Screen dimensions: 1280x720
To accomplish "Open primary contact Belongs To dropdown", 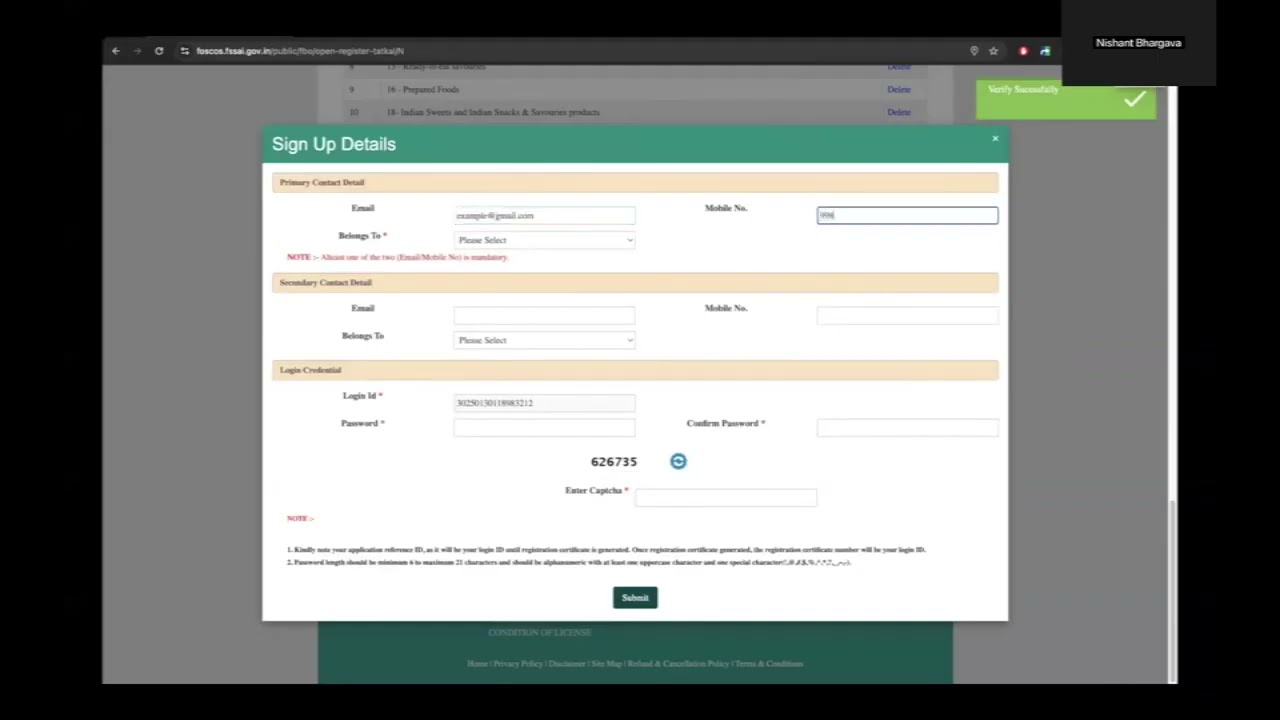I will point(544,240).
